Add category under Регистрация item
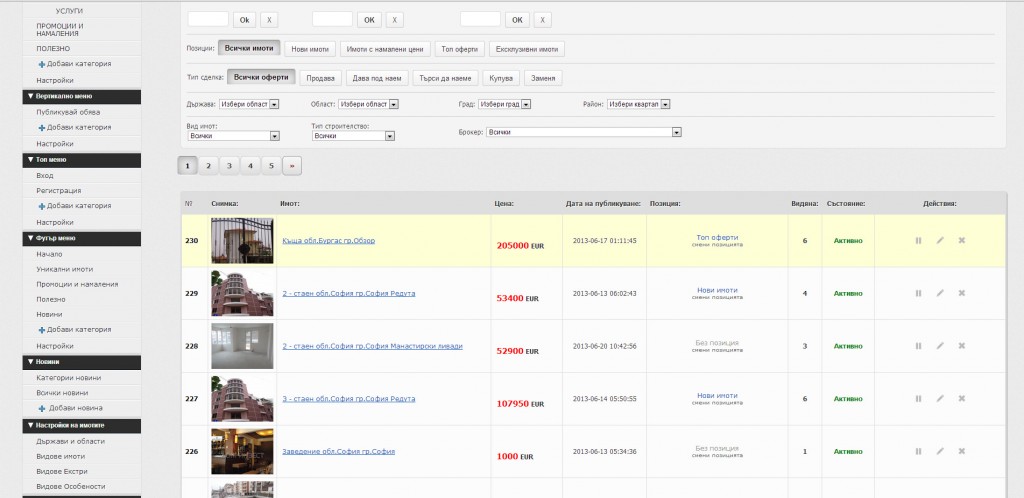1024x498 pixels. click(74, 206)
